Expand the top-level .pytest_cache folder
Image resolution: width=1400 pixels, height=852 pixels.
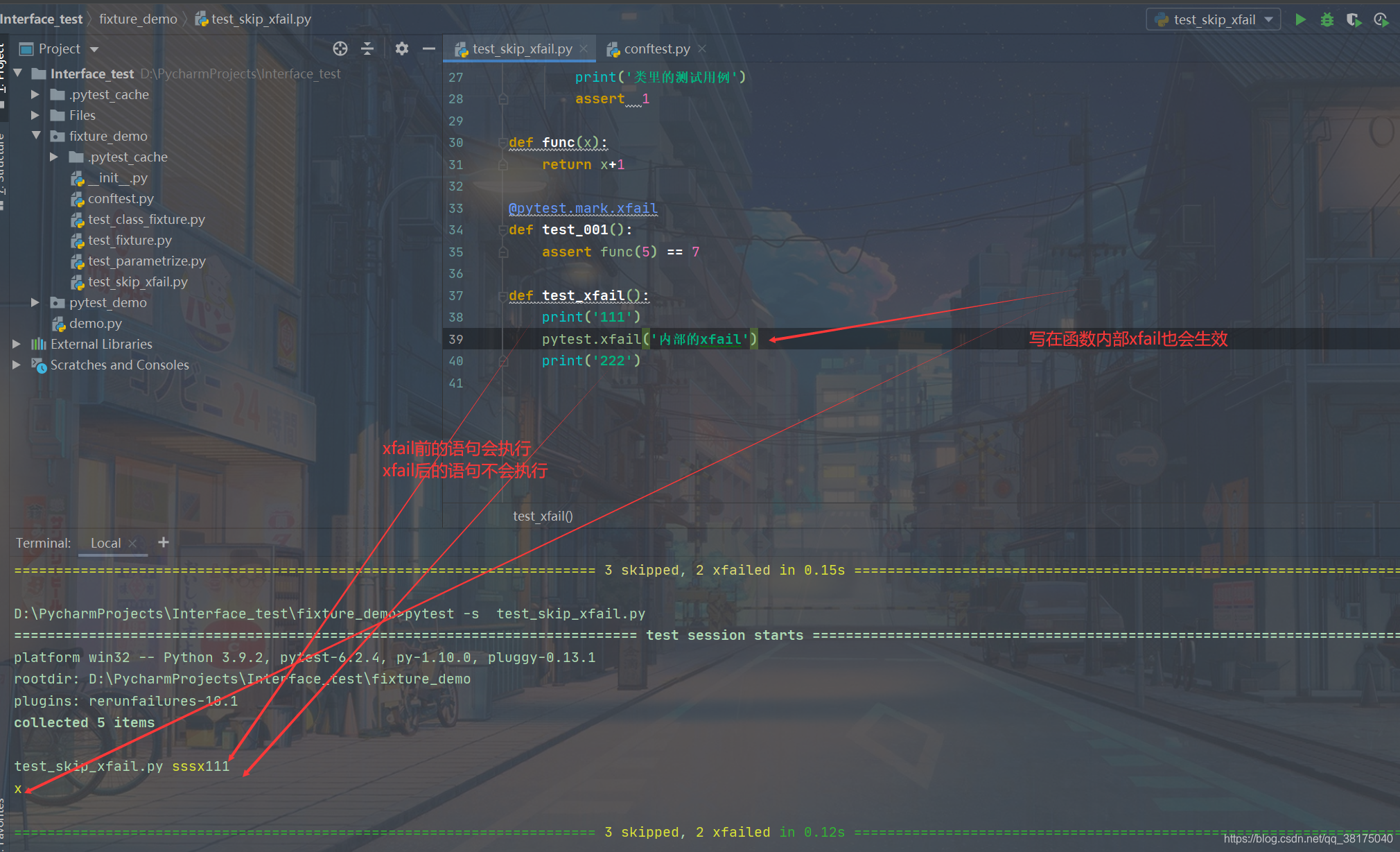(35, 94)
